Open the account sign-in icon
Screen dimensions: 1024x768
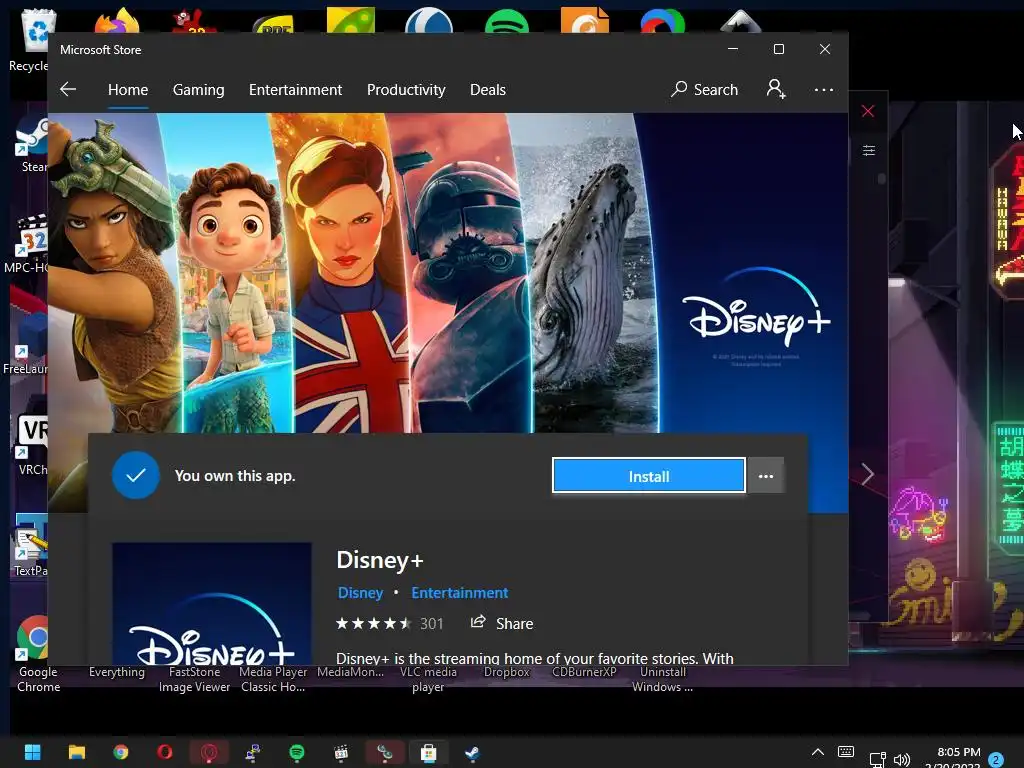click(776, 89)
